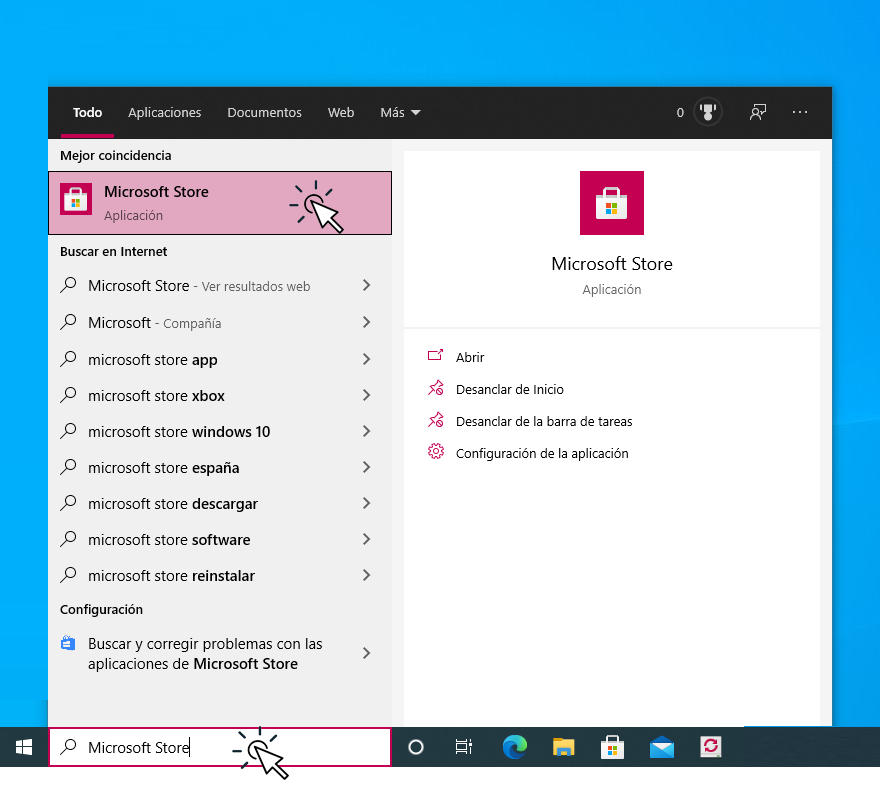This screenshot has height=800, width=880.
Task: Open the red sync app on taskbar
Action: (x=711, y=747)
